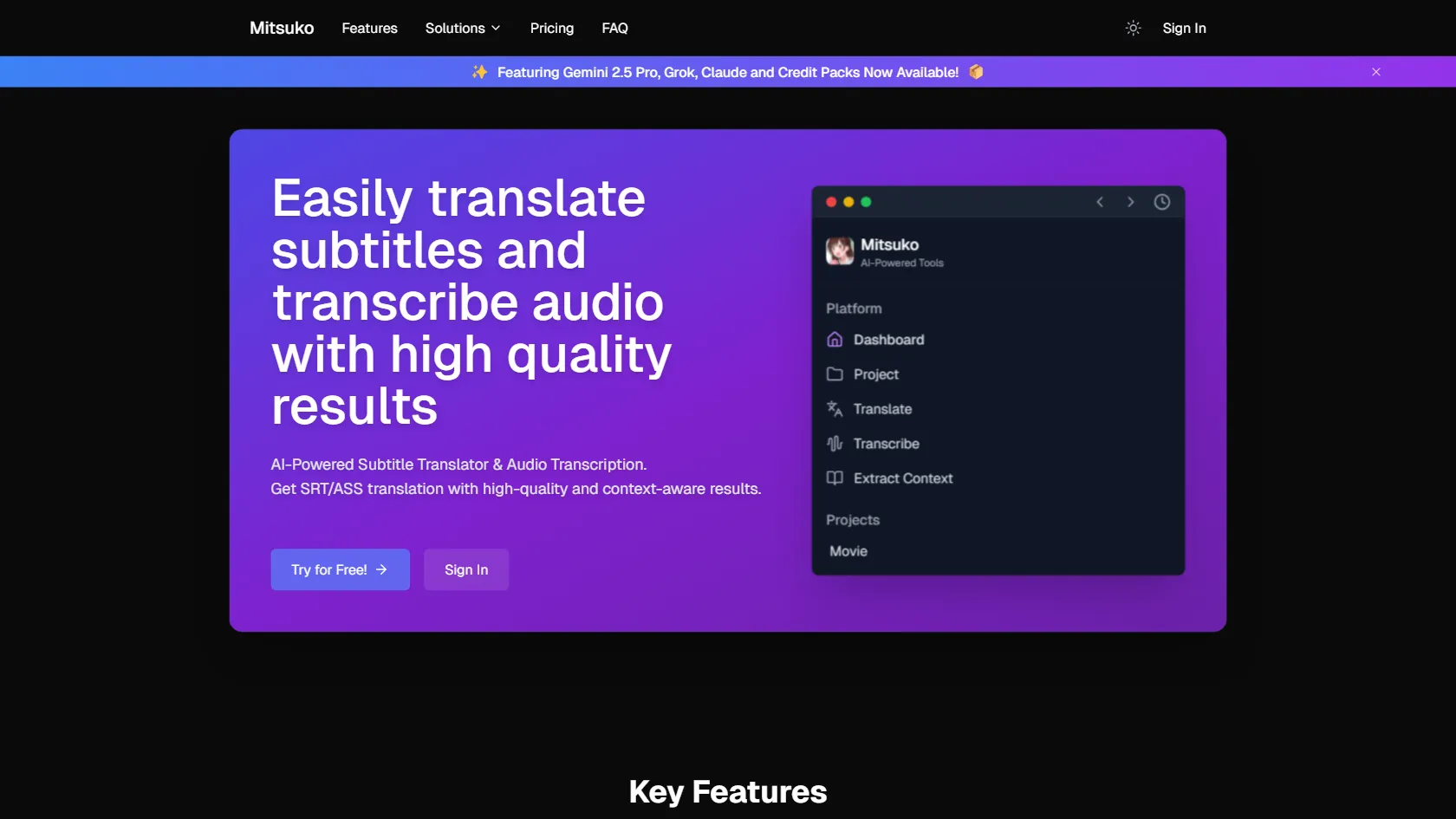Select Translate label in the sidebar preview
Image resolution: width=1456 pixels, height=819 pixels.
point(883,409)
